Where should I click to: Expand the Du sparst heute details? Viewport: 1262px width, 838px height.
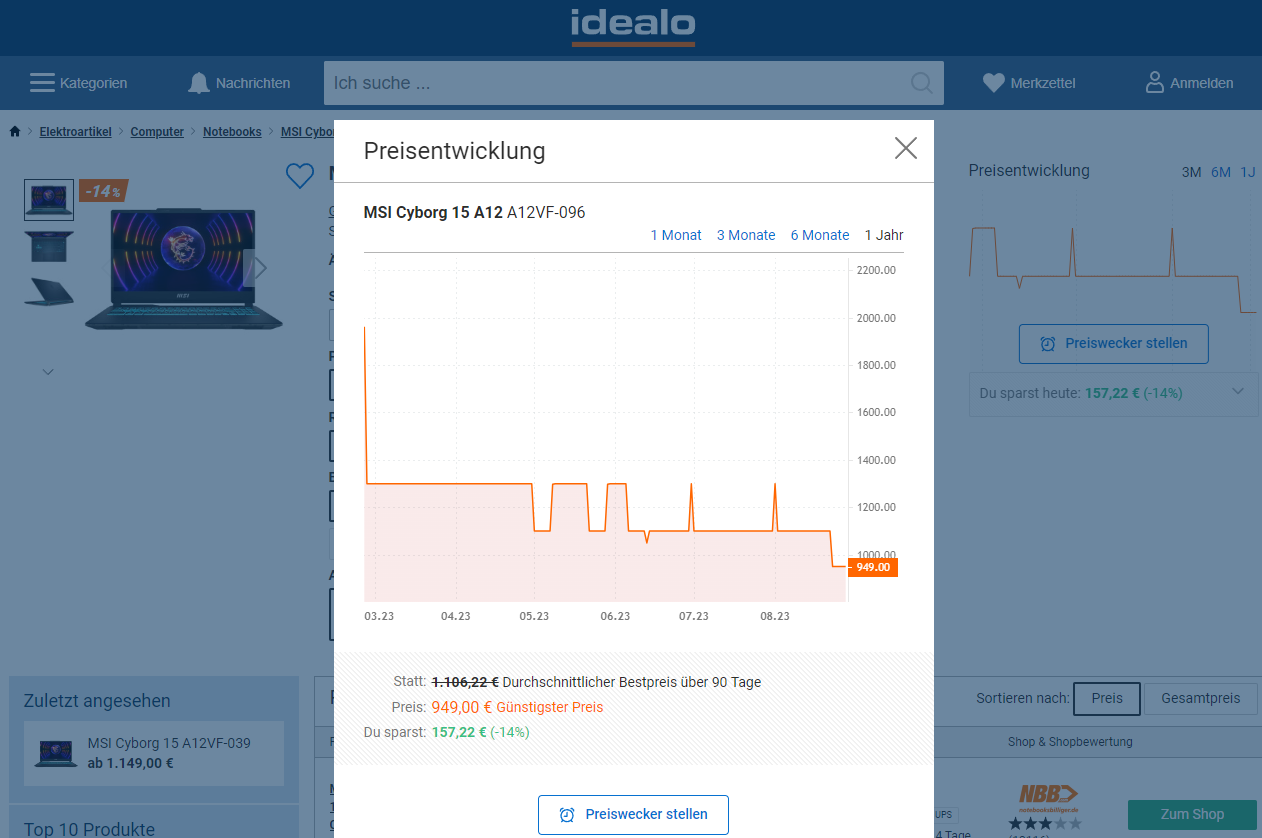click(x=1239, y=392)
